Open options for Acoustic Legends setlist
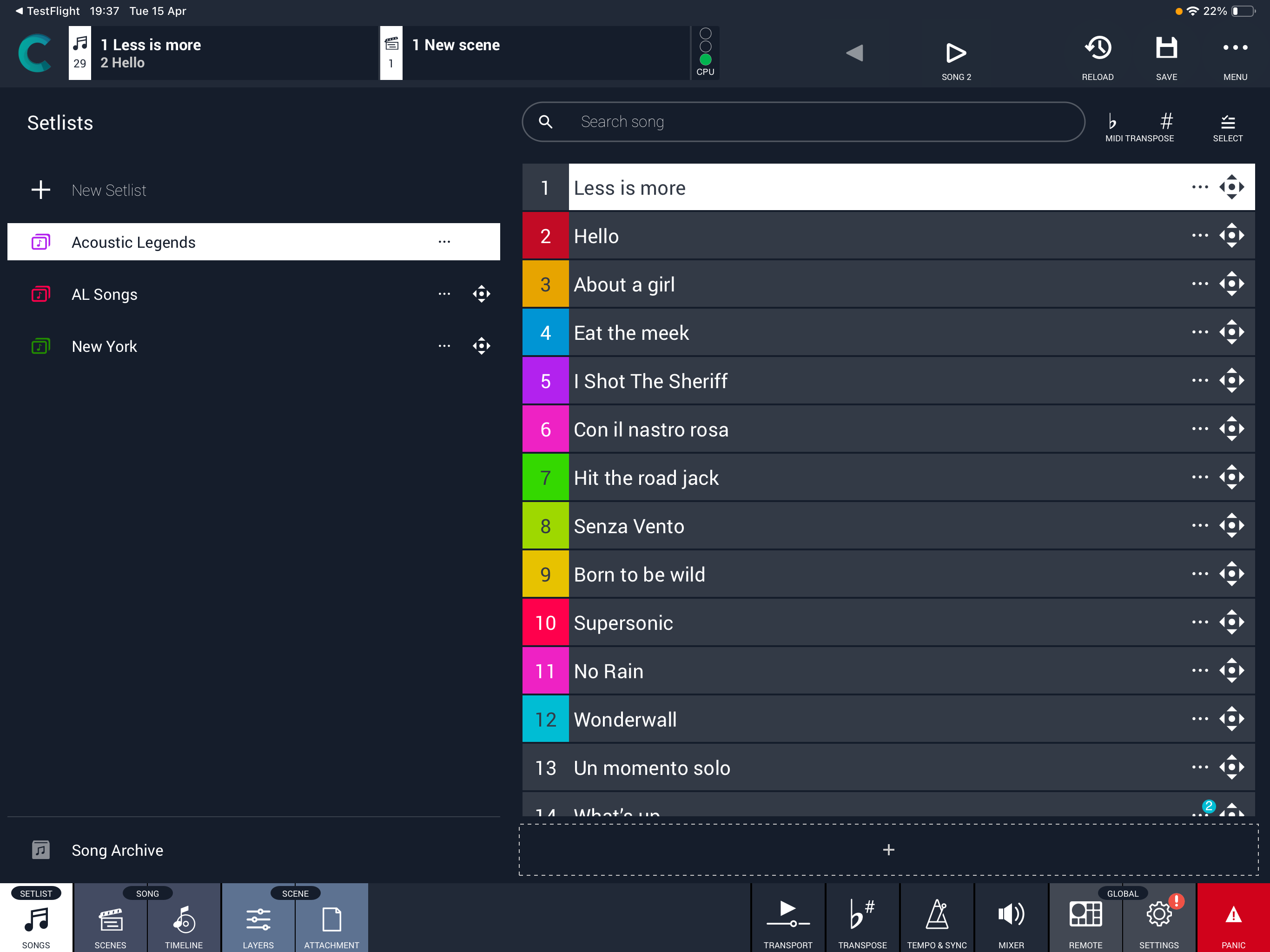This screenshot has height=952, width=1270. (x=444, y=242)
